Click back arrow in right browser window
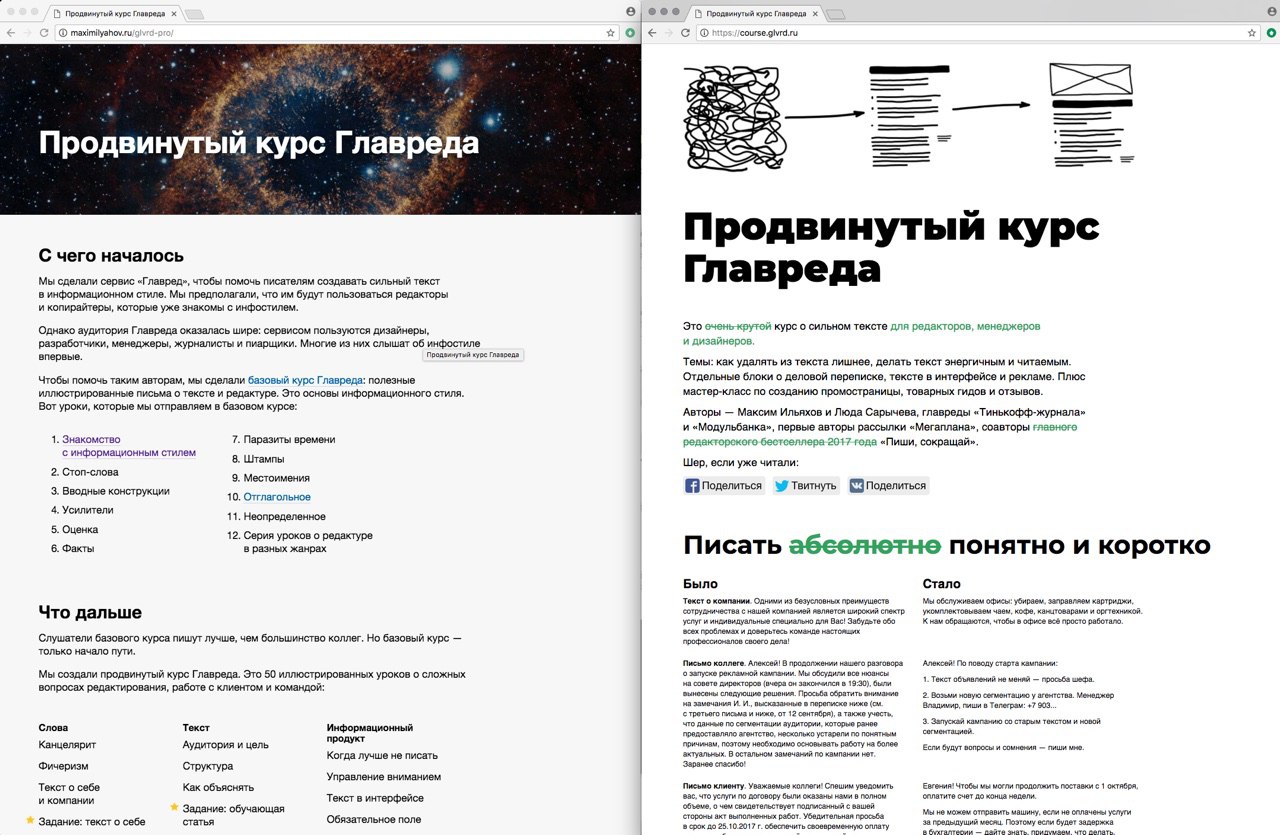Screen dimensions: 1280x835 (653, 33)
